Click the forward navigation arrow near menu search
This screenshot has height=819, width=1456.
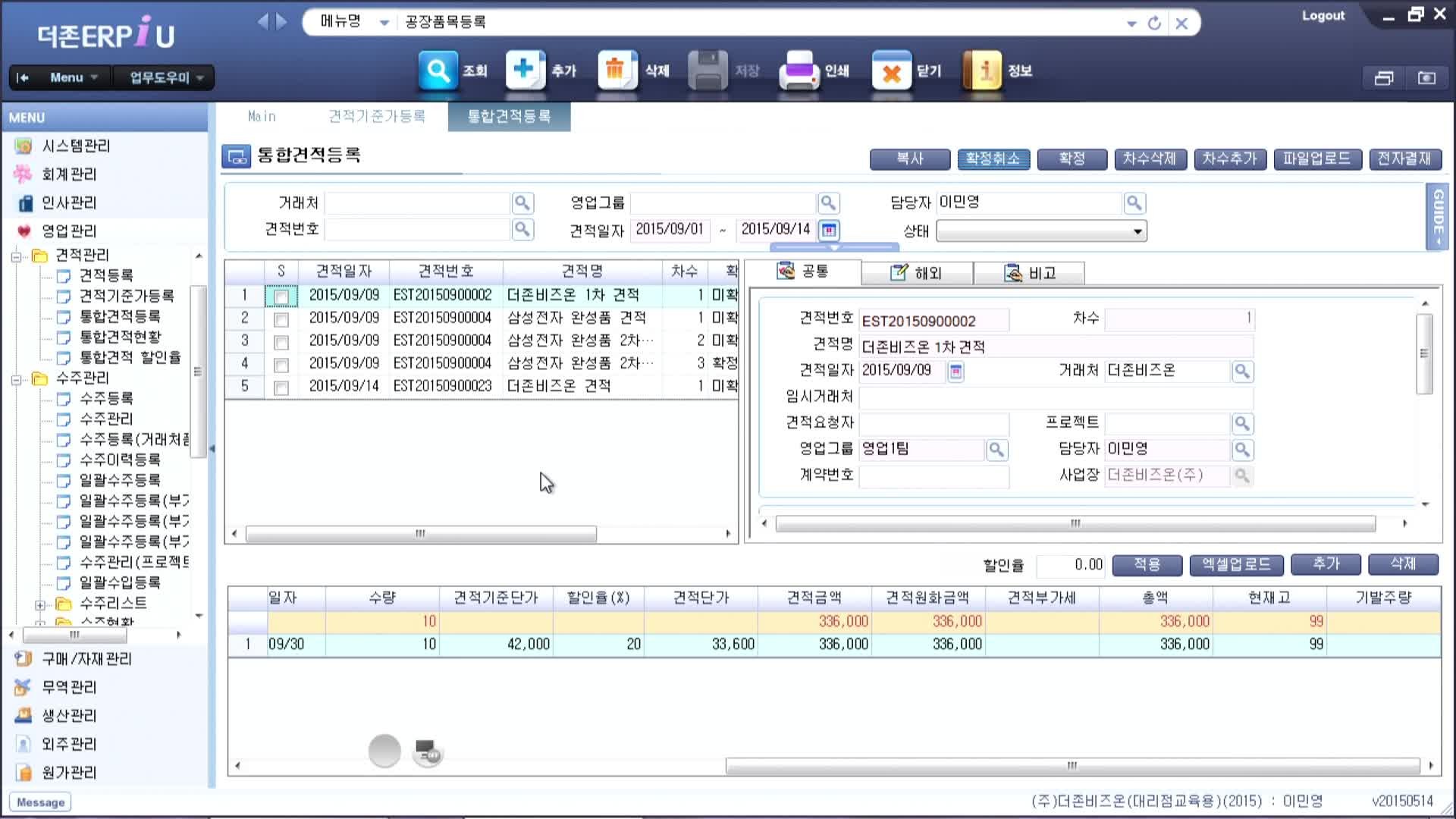(281, 21)
